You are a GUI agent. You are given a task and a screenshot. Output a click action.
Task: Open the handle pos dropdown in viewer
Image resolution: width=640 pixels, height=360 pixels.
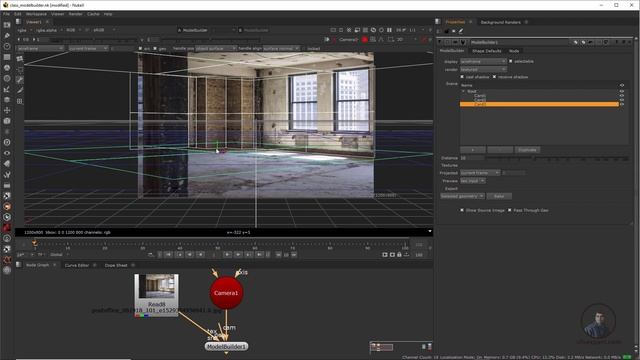pos(216,49)
